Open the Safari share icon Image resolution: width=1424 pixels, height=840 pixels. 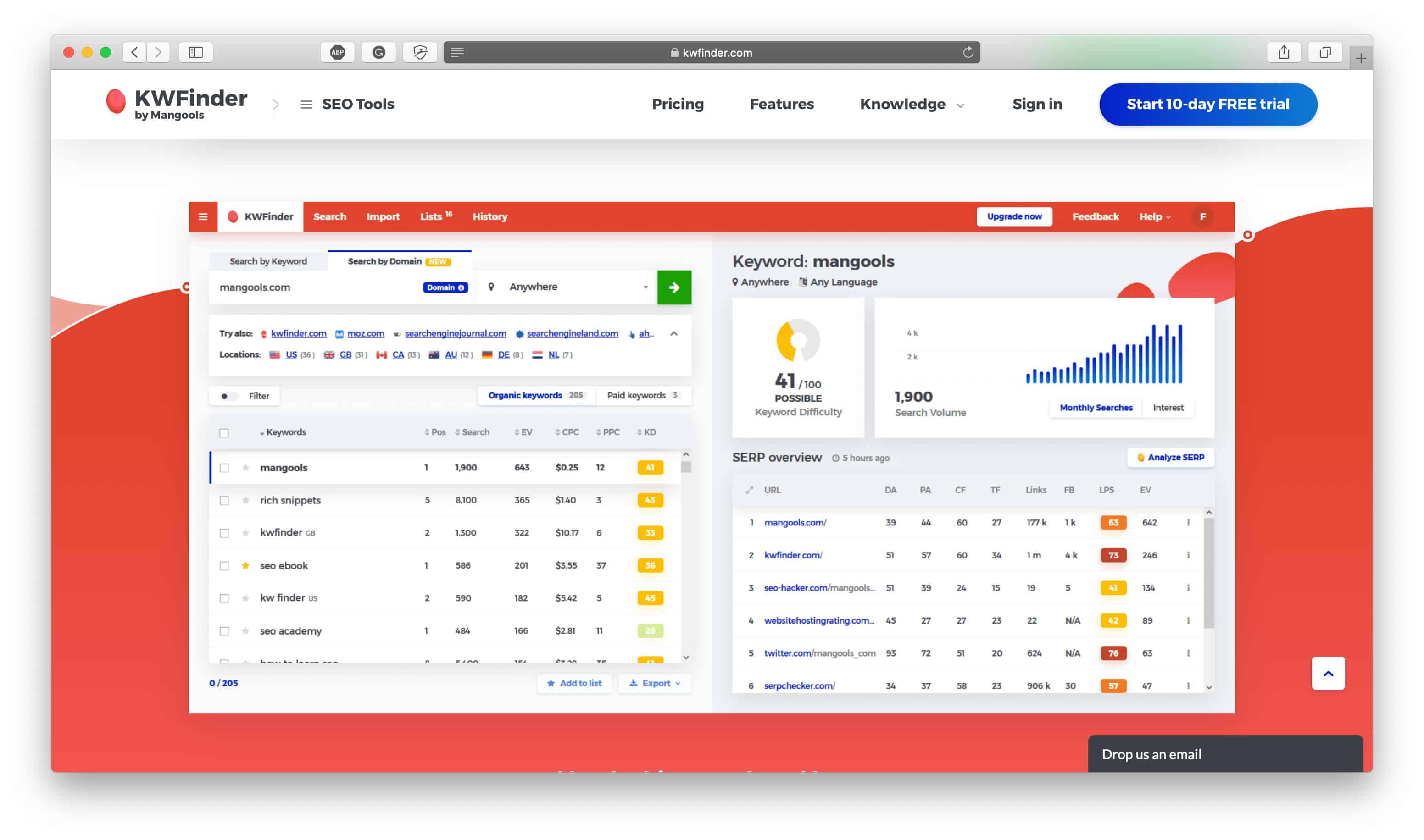(x=1284, y=53)
